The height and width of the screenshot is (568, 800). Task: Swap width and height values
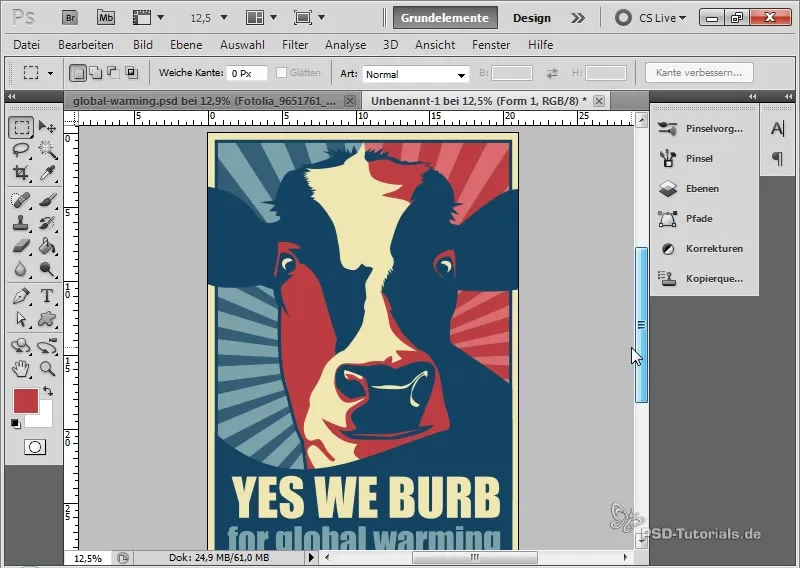pyautogui.click(x=552, y=73)
